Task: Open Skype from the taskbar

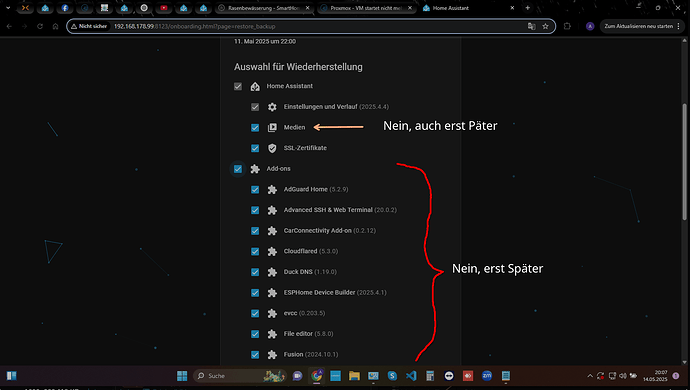Action: pyautogui.click(x=392, y=376)
